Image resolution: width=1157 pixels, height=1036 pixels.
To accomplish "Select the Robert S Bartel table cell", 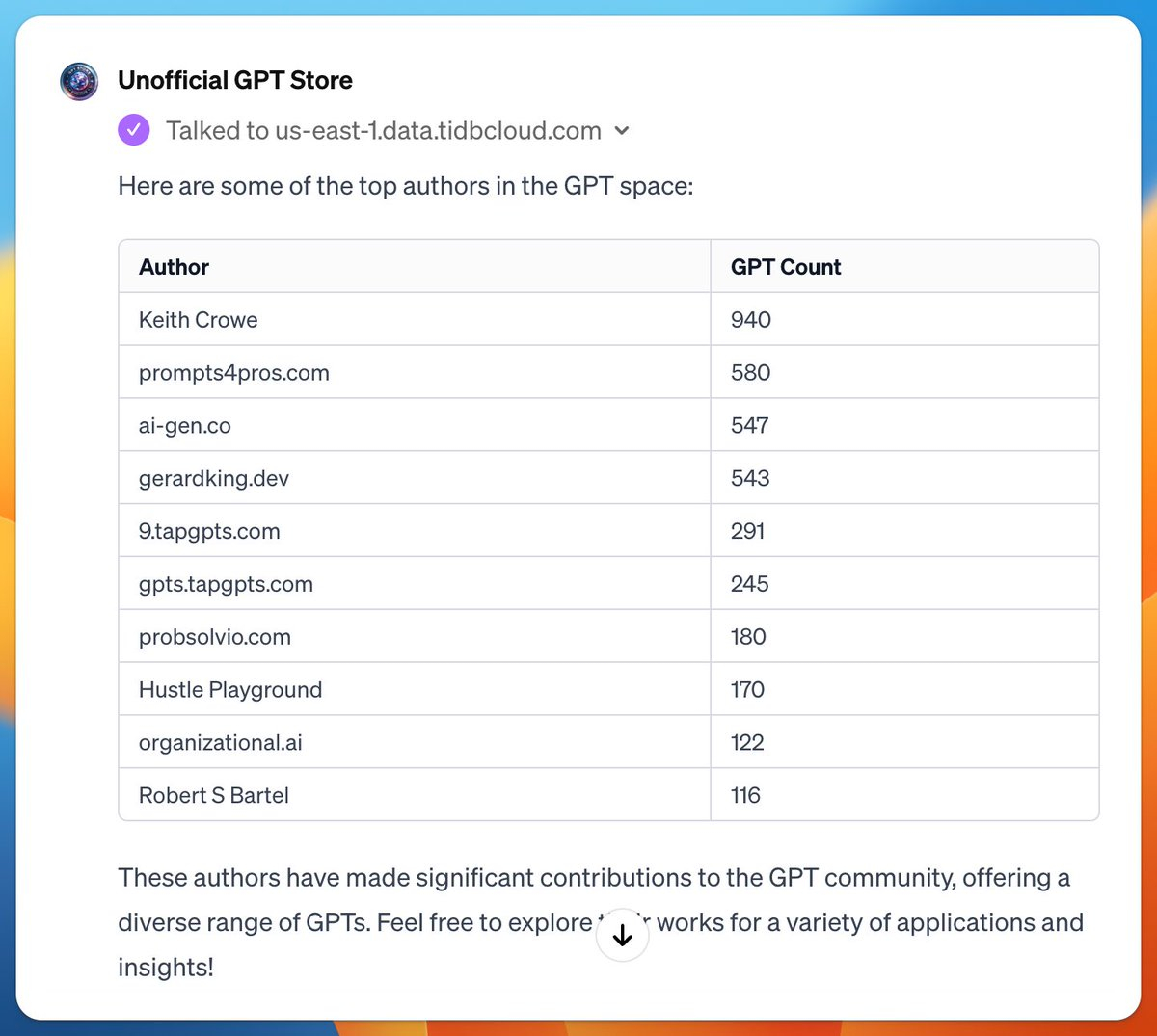I will click(x=415, y=795).
